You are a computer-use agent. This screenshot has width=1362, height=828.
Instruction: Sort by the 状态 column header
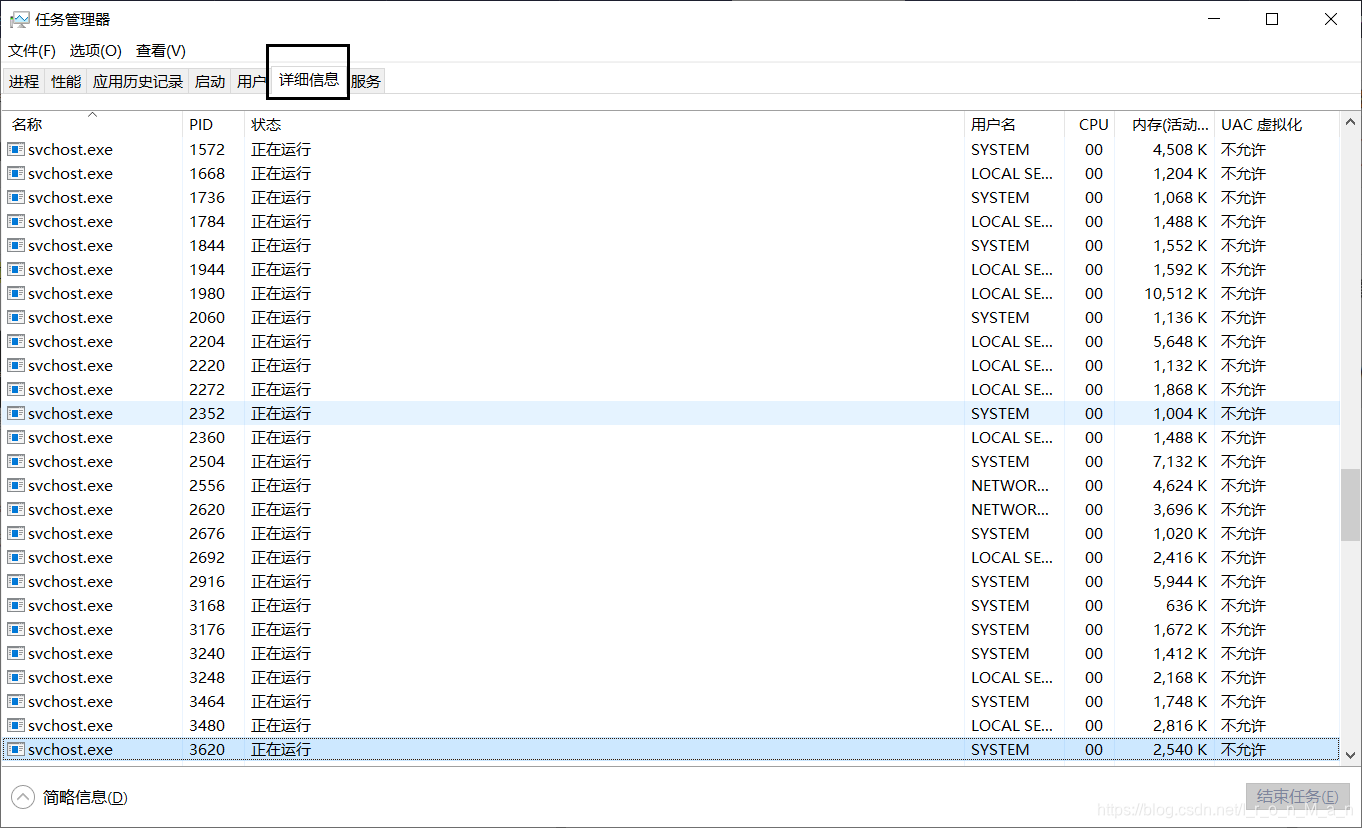[x=604, y=125]
